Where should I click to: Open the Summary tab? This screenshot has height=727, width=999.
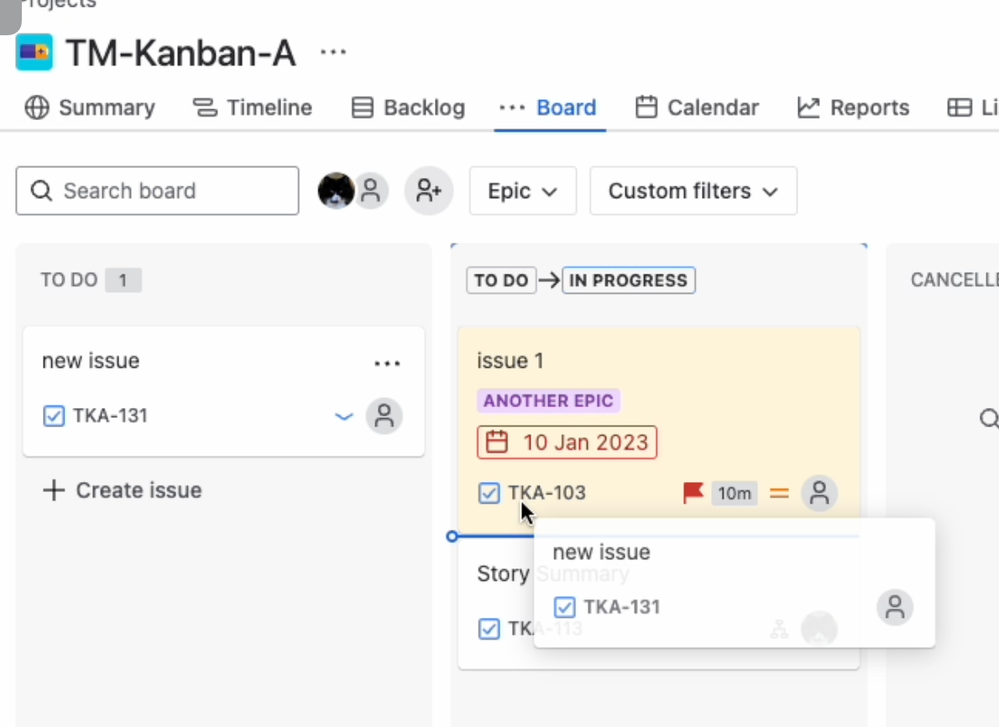(90, 108)
